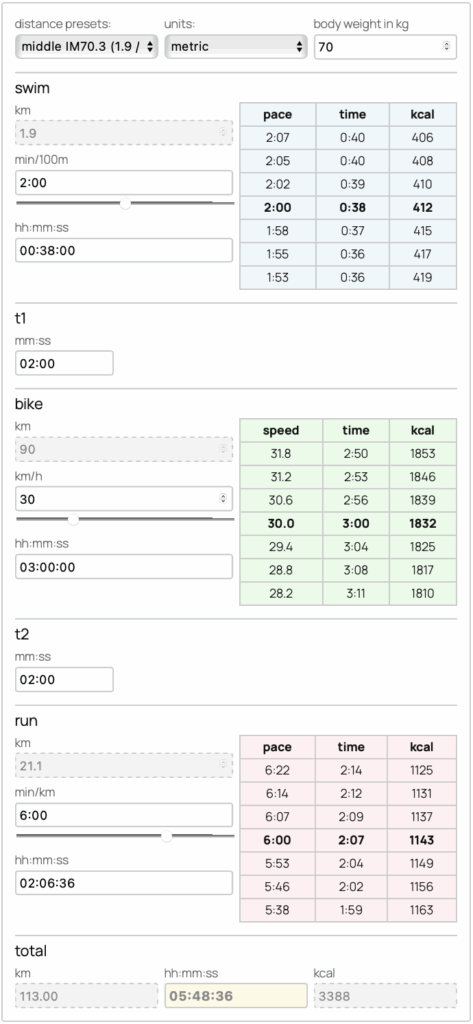Screen dimensions: 473x1024
Task: Click the run min/km pace field
Action: [124, 815]
